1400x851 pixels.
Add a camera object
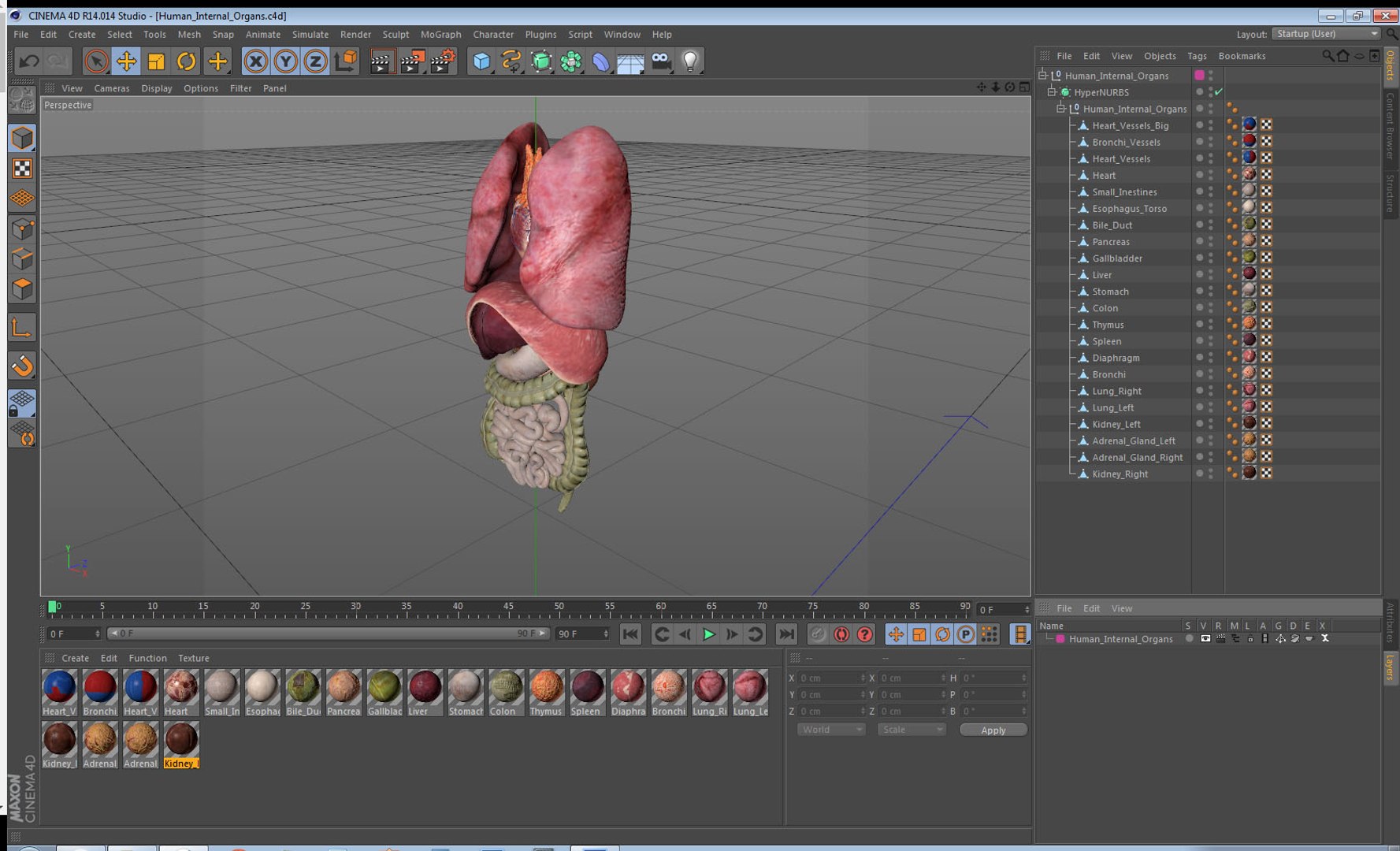tap(660, 61)
